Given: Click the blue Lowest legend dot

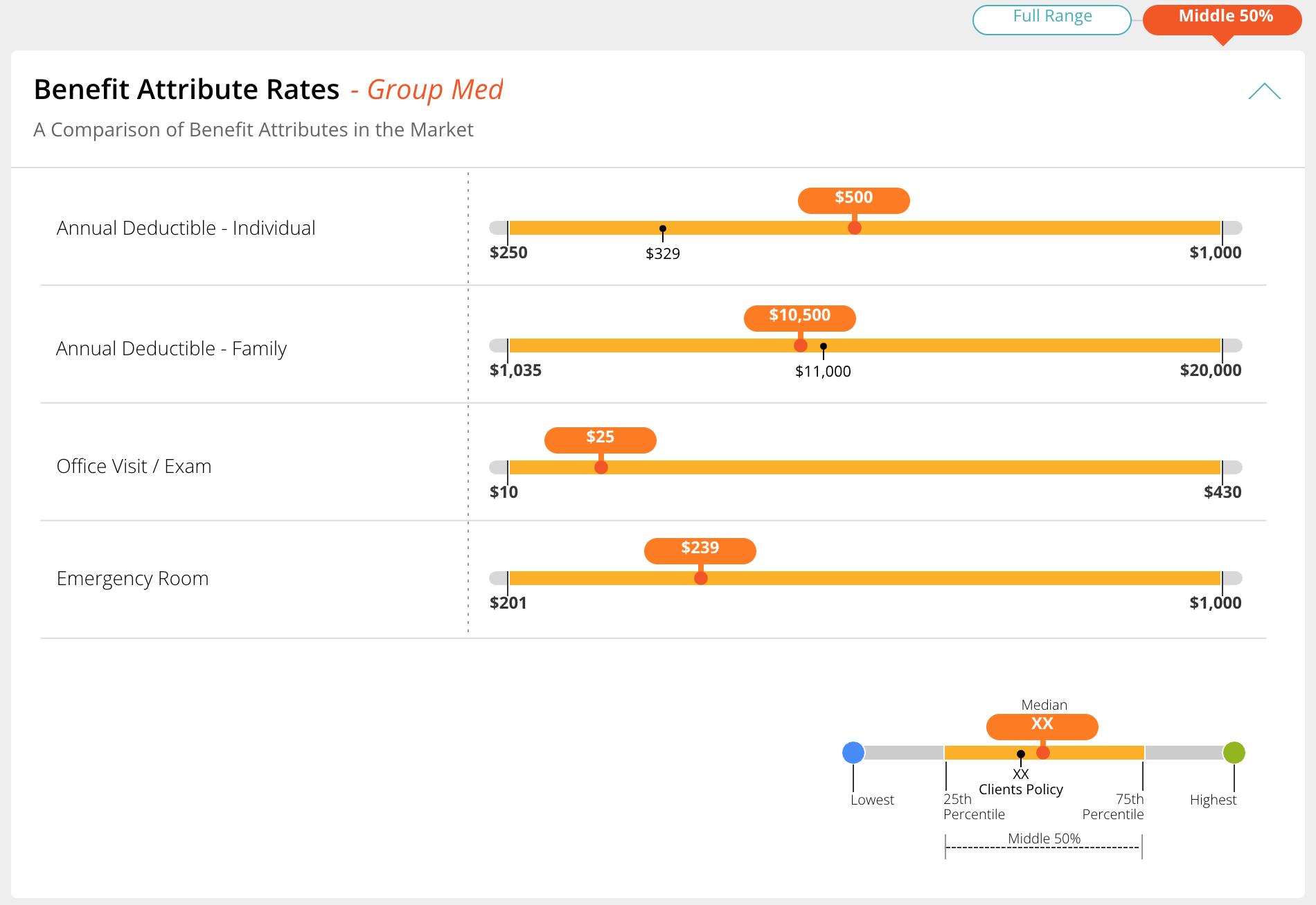Looking at the screenshot, I should click(853, 753).
